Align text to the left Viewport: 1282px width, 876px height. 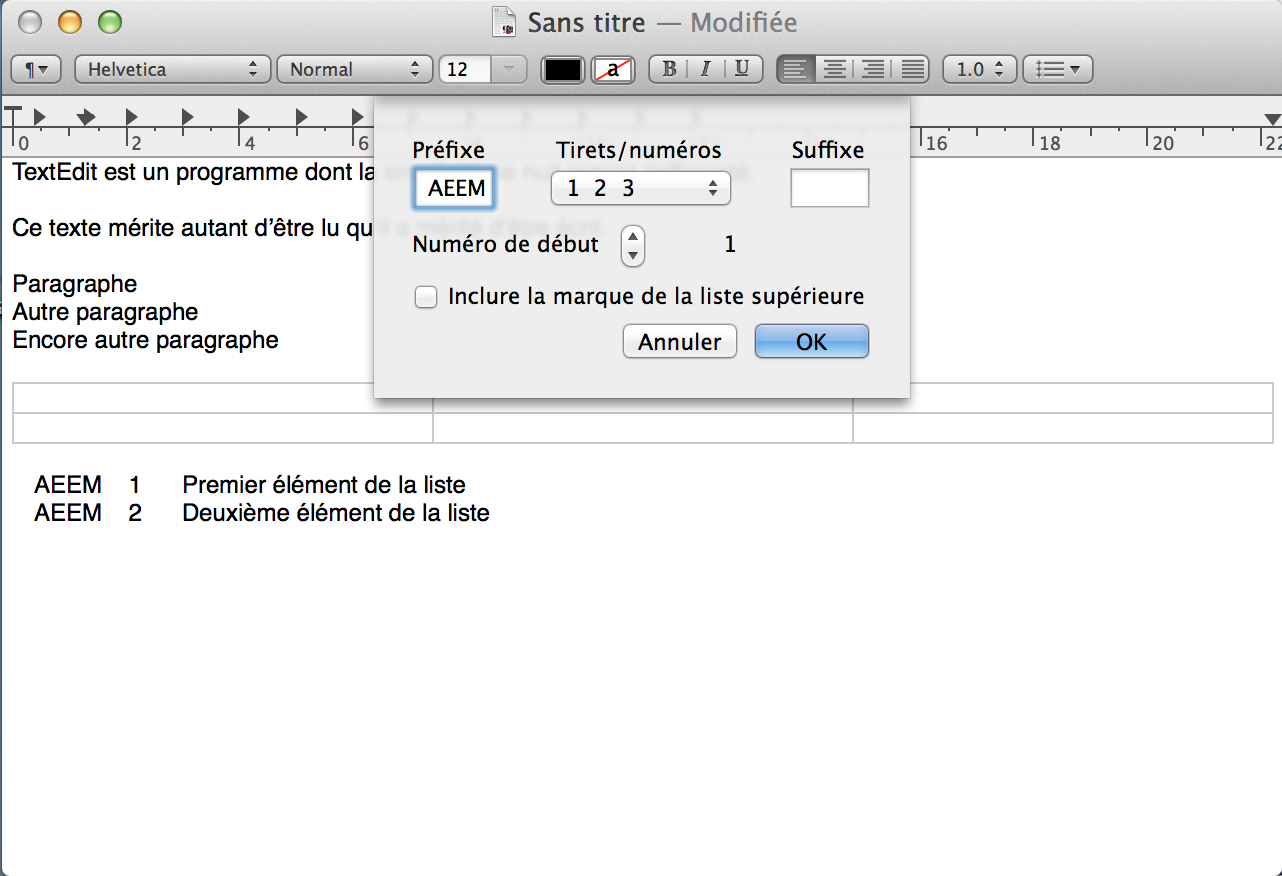[x=796, y=69]
